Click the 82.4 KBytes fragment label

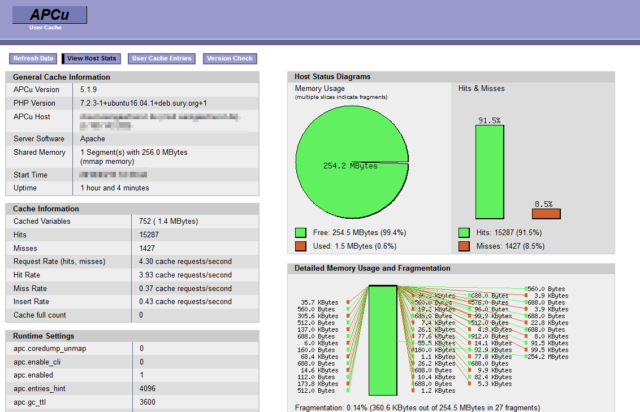pyautogui.click(x=493, y=377)
